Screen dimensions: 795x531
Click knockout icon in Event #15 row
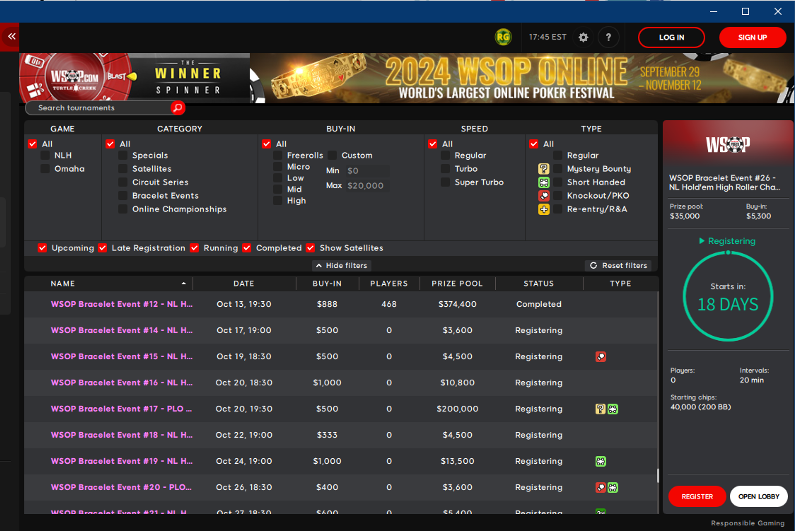click(x=601, y=357)
